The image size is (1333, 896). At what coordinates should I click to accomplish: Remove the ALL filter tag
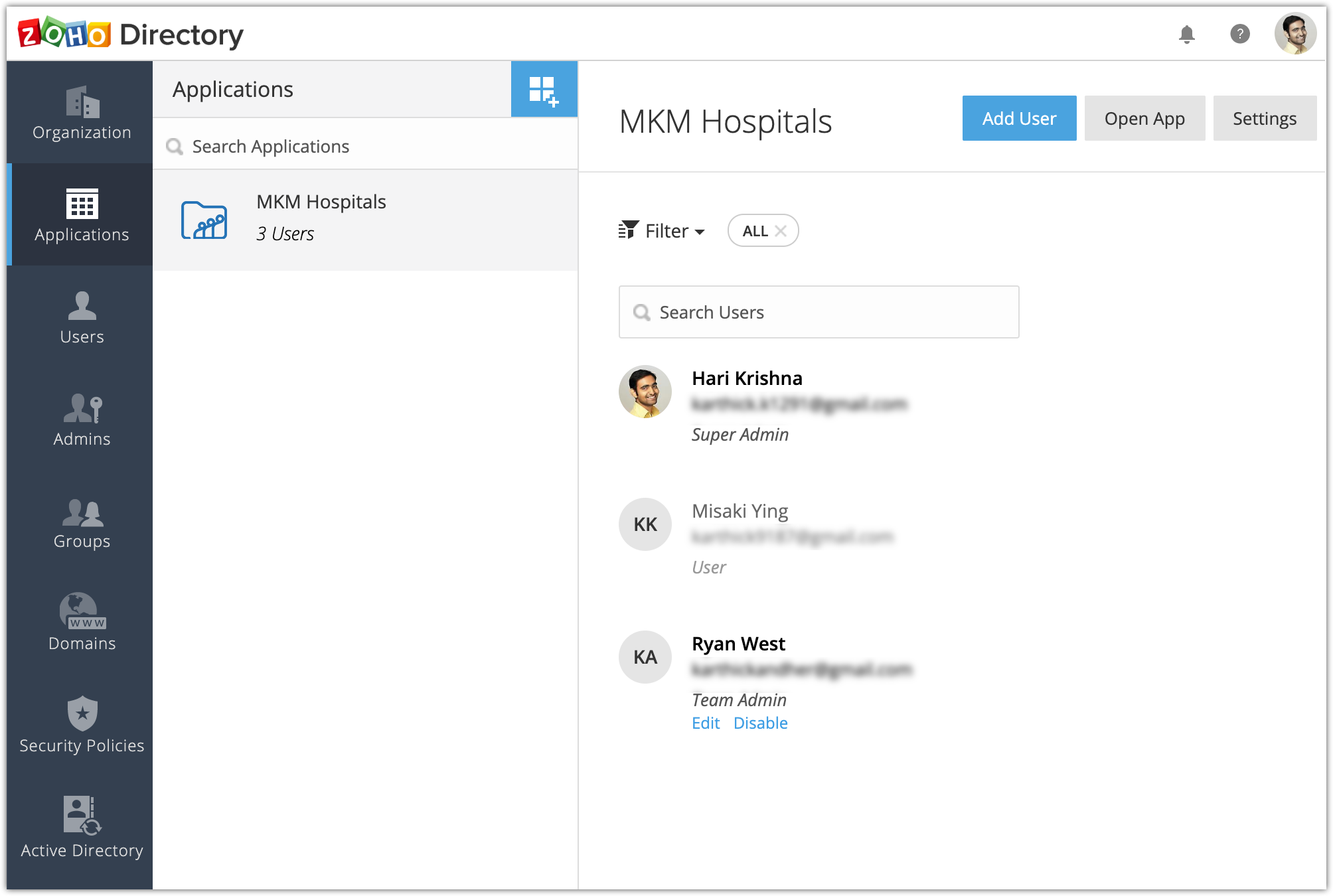tap(781, 231)
